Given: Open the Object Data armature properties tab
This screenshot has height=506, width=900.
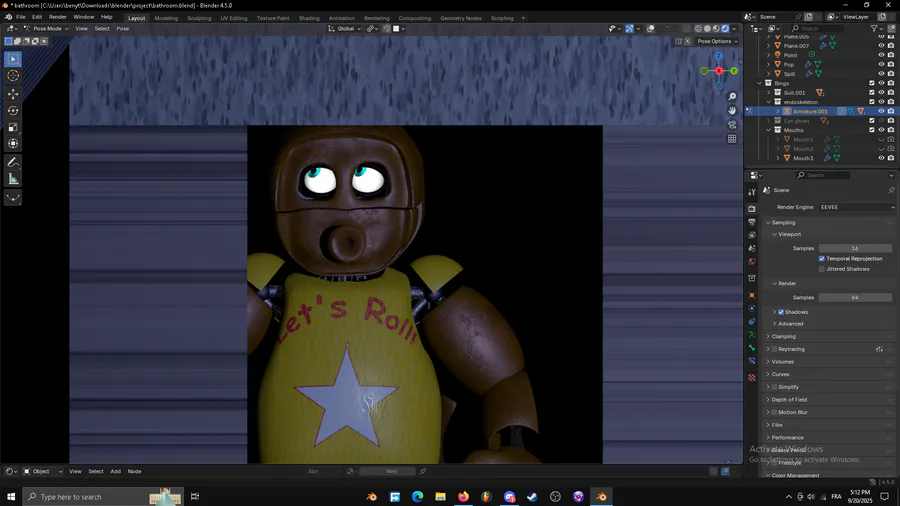Looking at the screenshot, I should pos(752,334).
